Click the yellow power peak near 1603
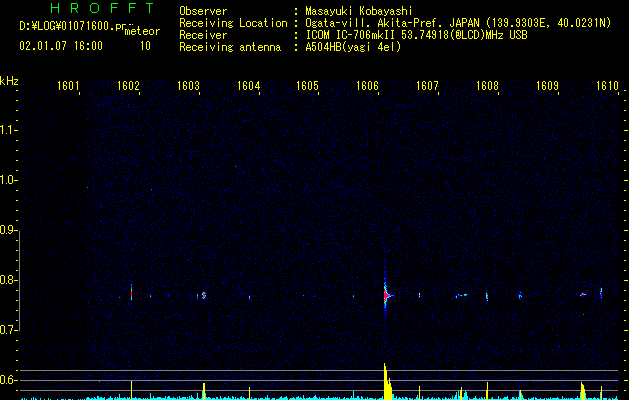This screenshot has height=400, width=629. point(204,391)
